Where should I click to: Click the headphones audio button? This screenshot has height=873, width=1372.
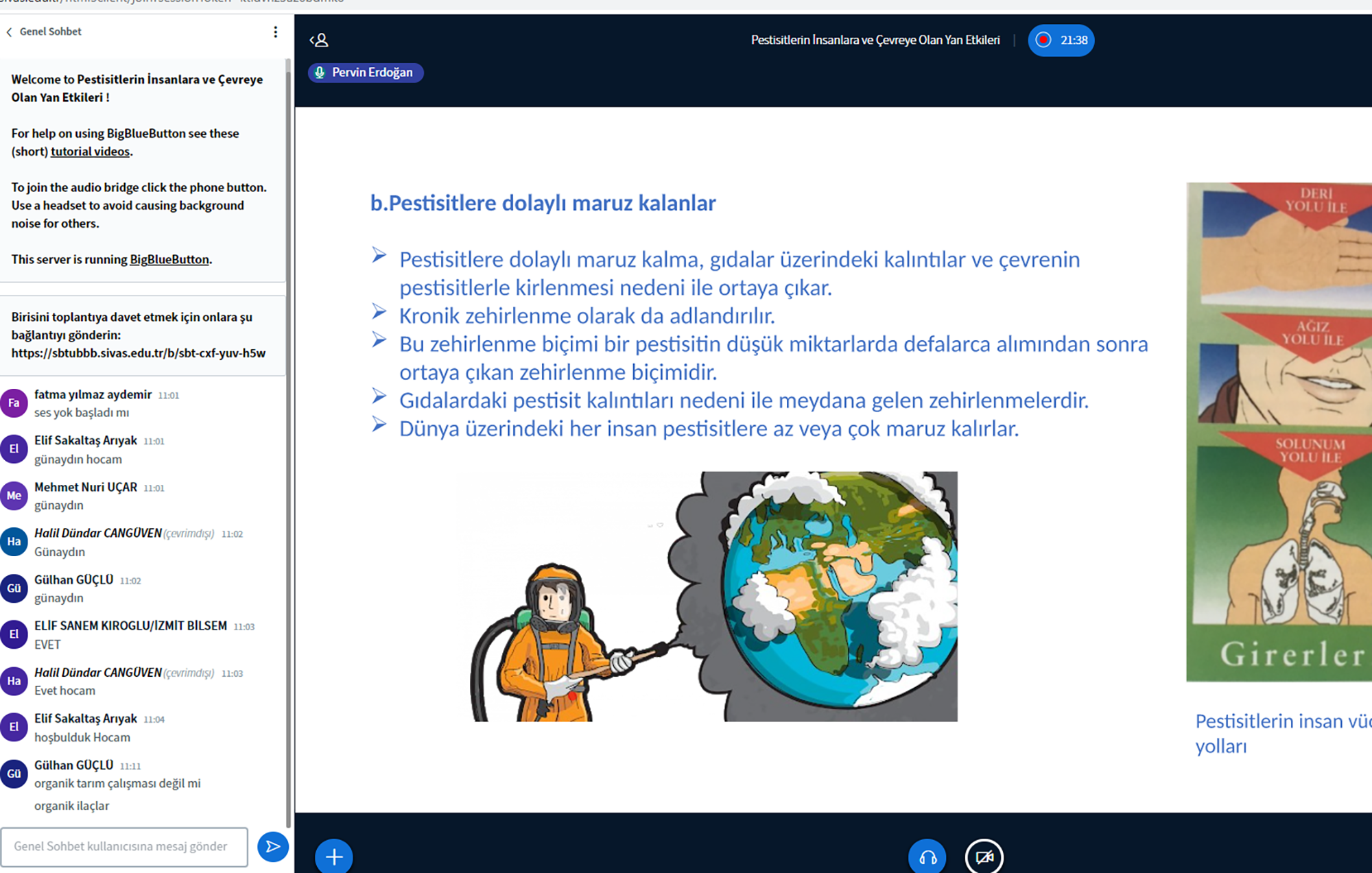pyautogui.click(x=927, y=857)
